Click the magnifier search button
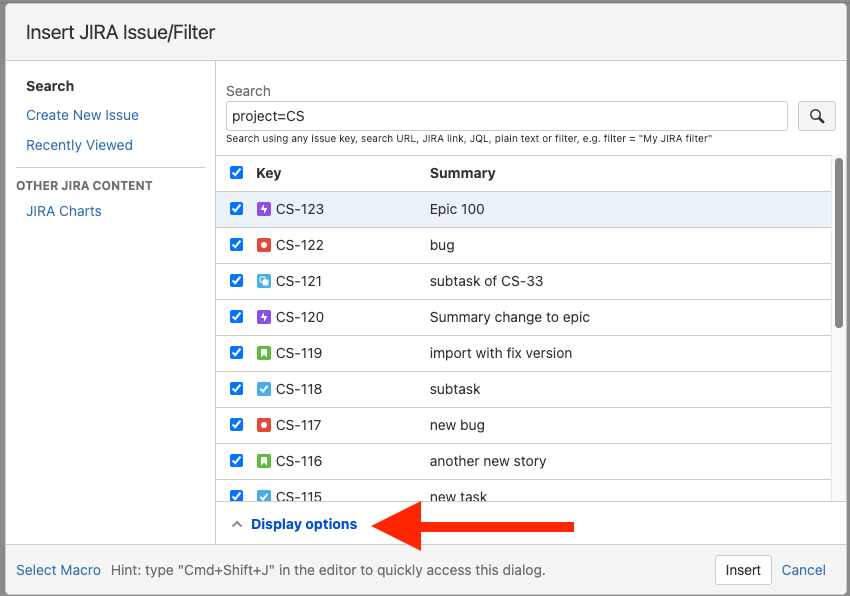This screenshot has height=596, width=850. [817, 116]
